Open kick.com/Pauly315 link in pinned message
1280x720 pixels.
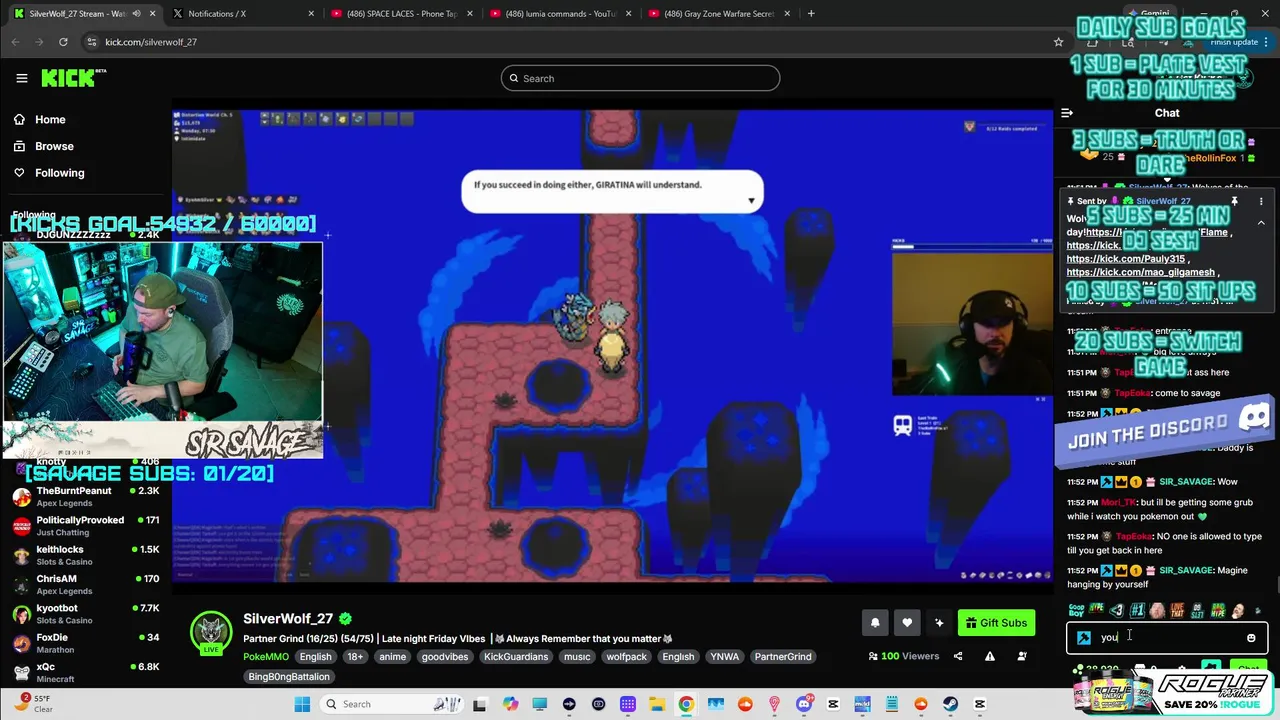tap(1127, 259)
